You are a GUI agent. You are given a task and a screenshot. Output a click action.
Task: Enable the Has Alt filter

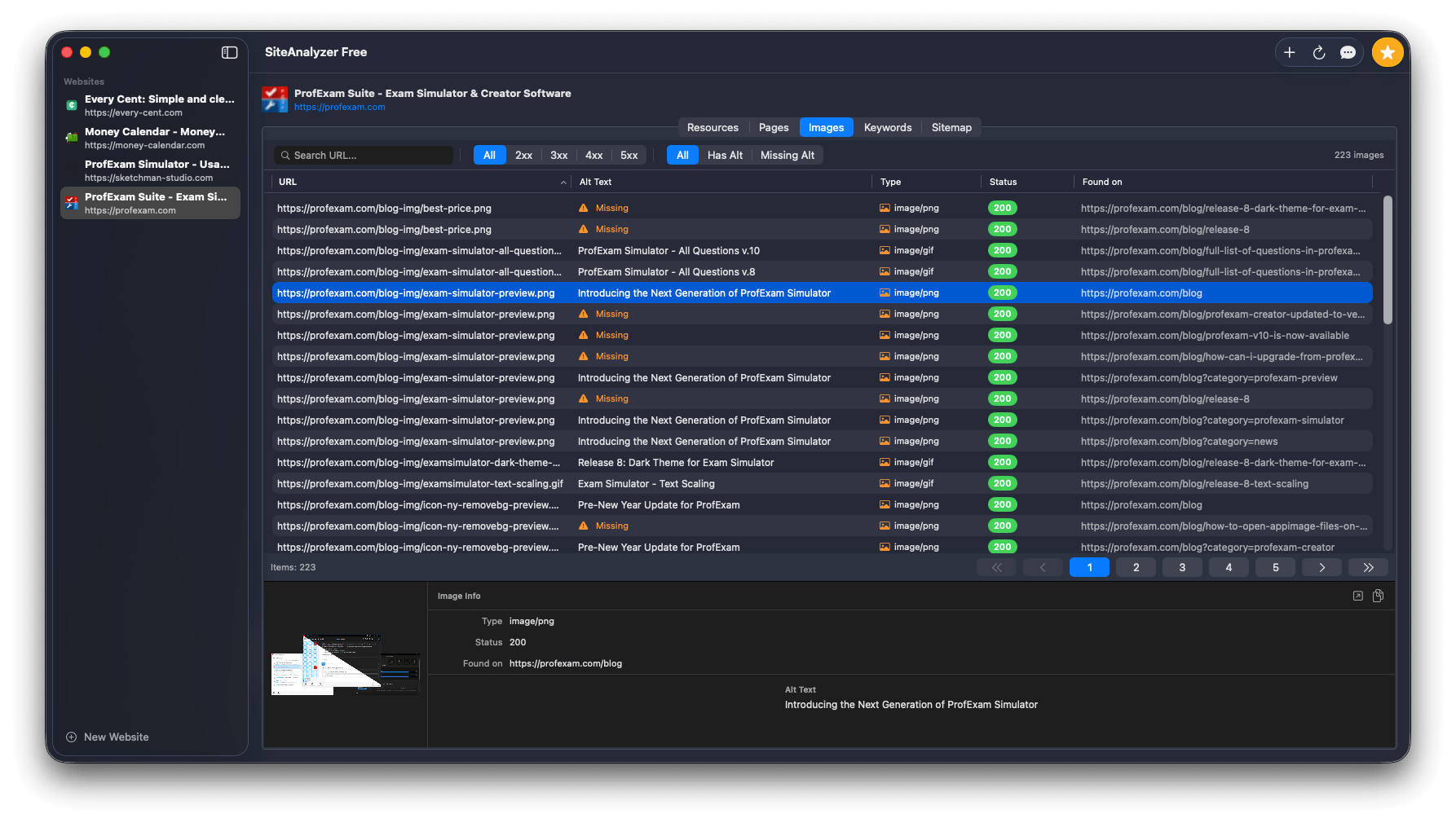(724, 155)
